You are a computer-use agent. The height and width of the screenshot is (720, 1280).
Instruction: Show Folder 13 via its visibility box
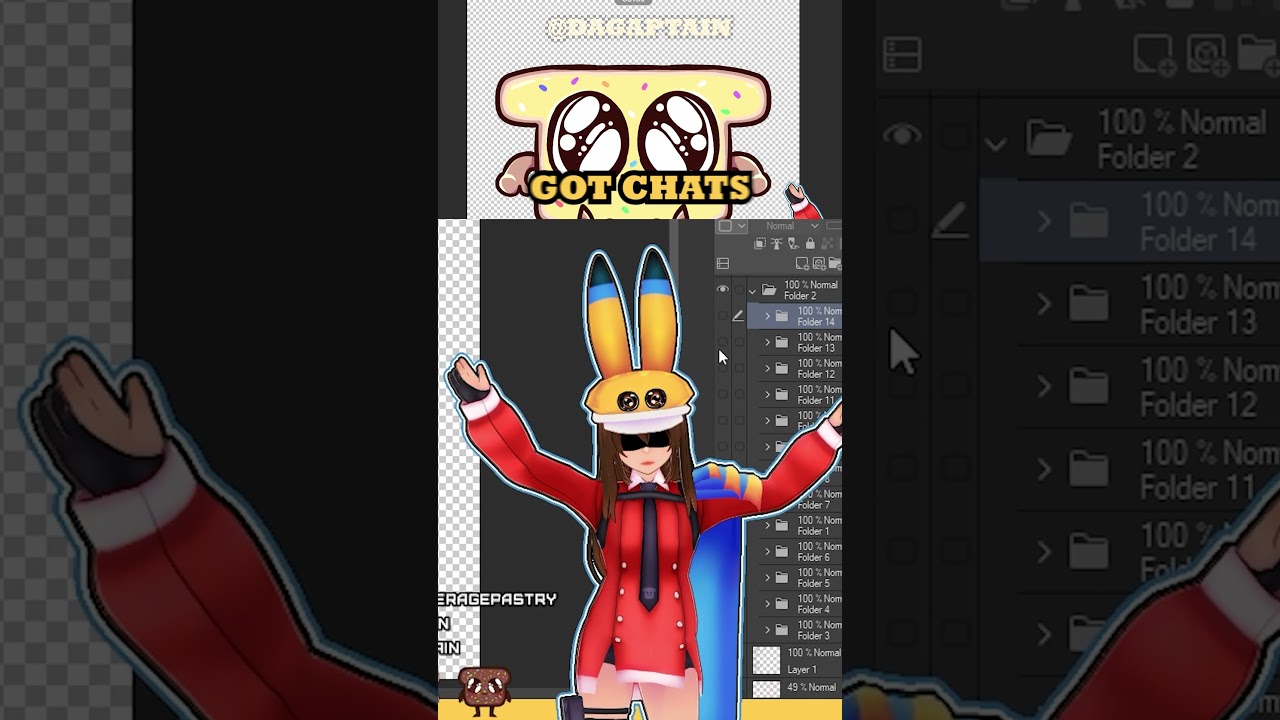click(x=722, y=342)
